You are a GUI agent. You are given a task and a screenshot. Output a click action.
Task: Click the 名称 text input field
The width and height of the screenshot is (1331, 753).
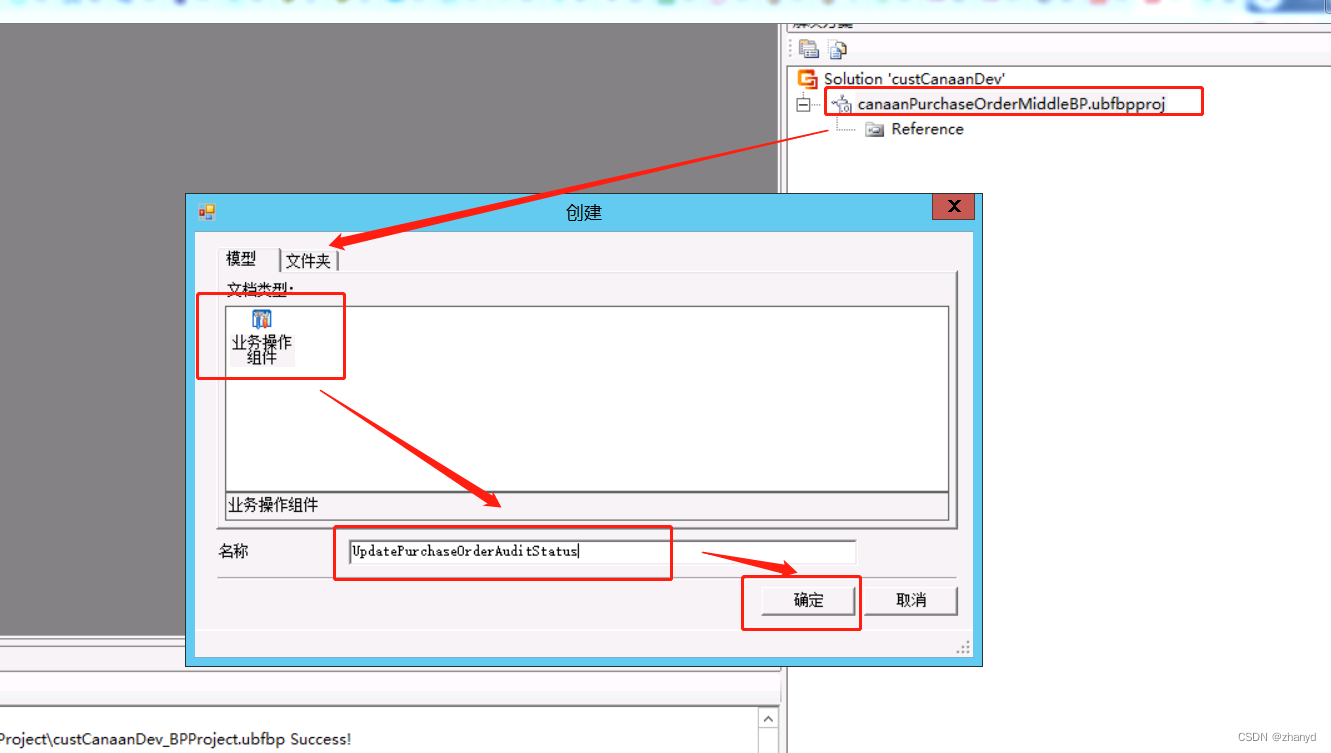pos(603,551)
